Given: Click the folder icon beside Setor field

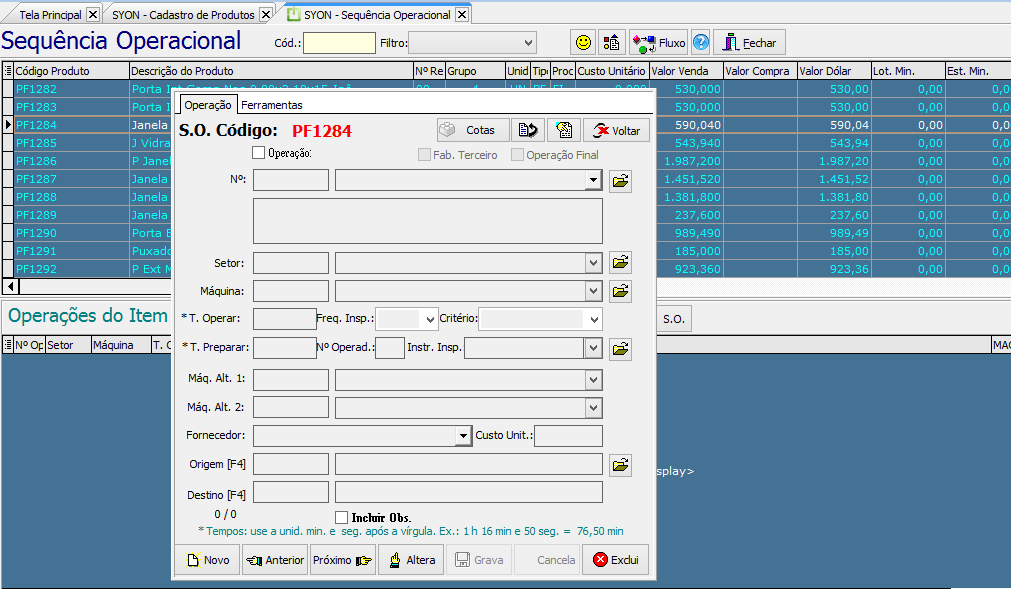Looking at the screenshot, I should 620,262.
